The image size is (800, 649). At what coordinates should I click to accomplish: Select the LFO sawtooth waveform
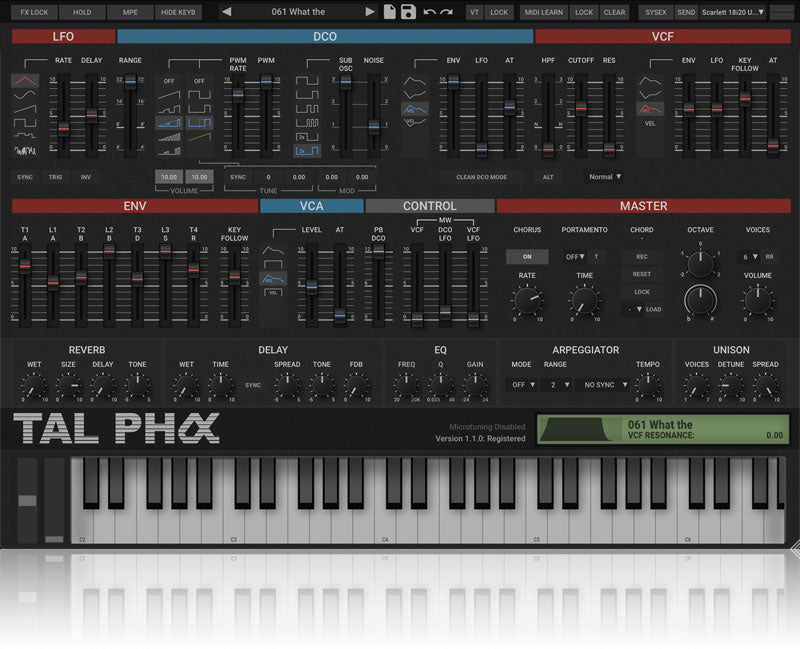click(25, 109)
